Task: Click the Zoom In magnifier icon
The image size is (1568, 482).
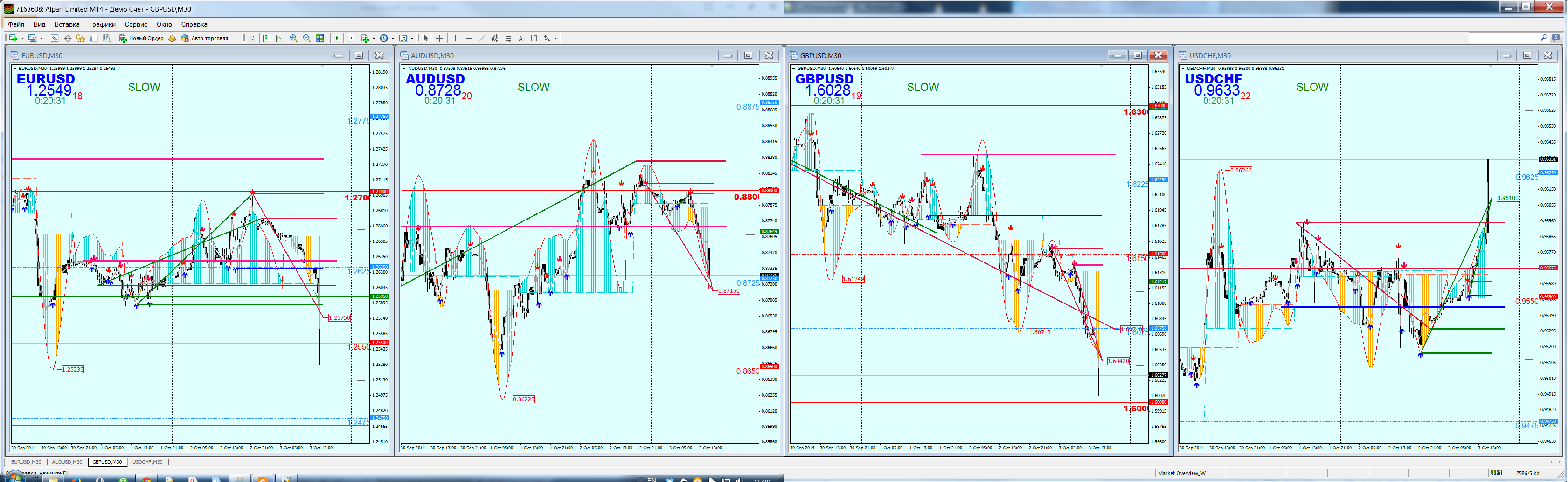Action: click(x=293, y=38)
